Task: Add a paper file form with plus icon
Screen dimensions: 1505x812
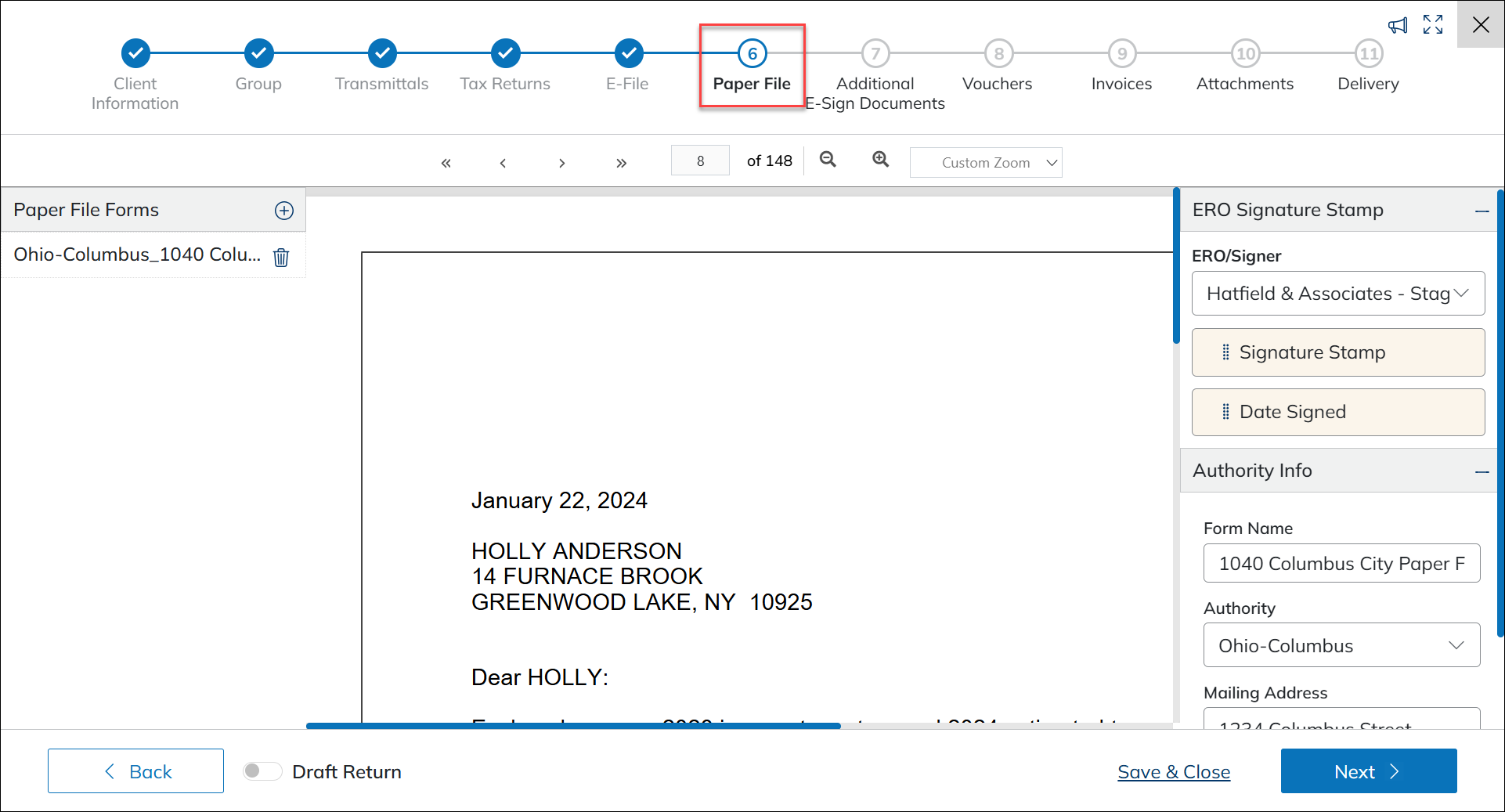Action: [x=283, y=211]
